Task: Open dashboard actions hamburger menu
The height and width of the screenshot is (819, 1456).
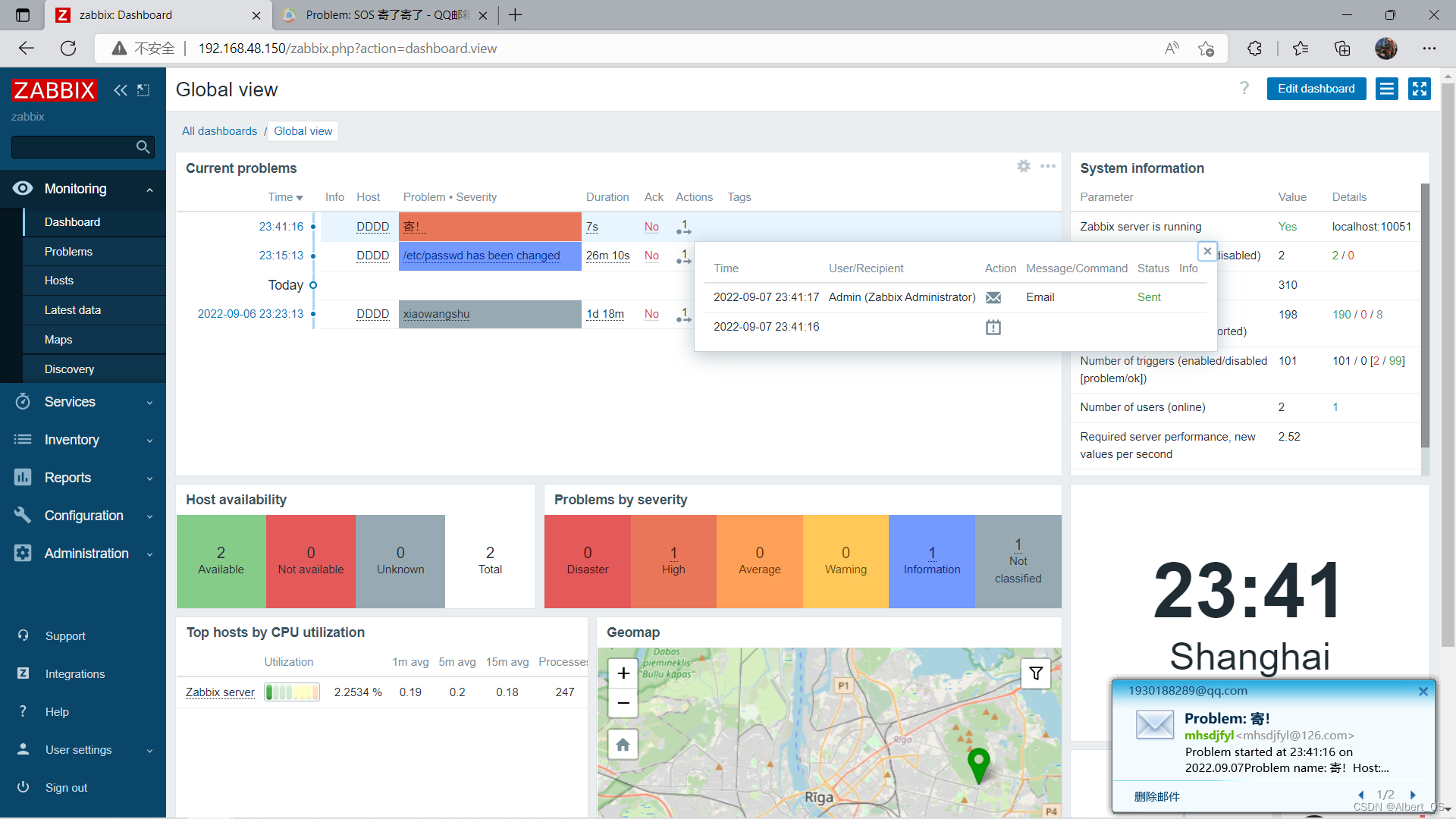Action: coord(1387,89)
